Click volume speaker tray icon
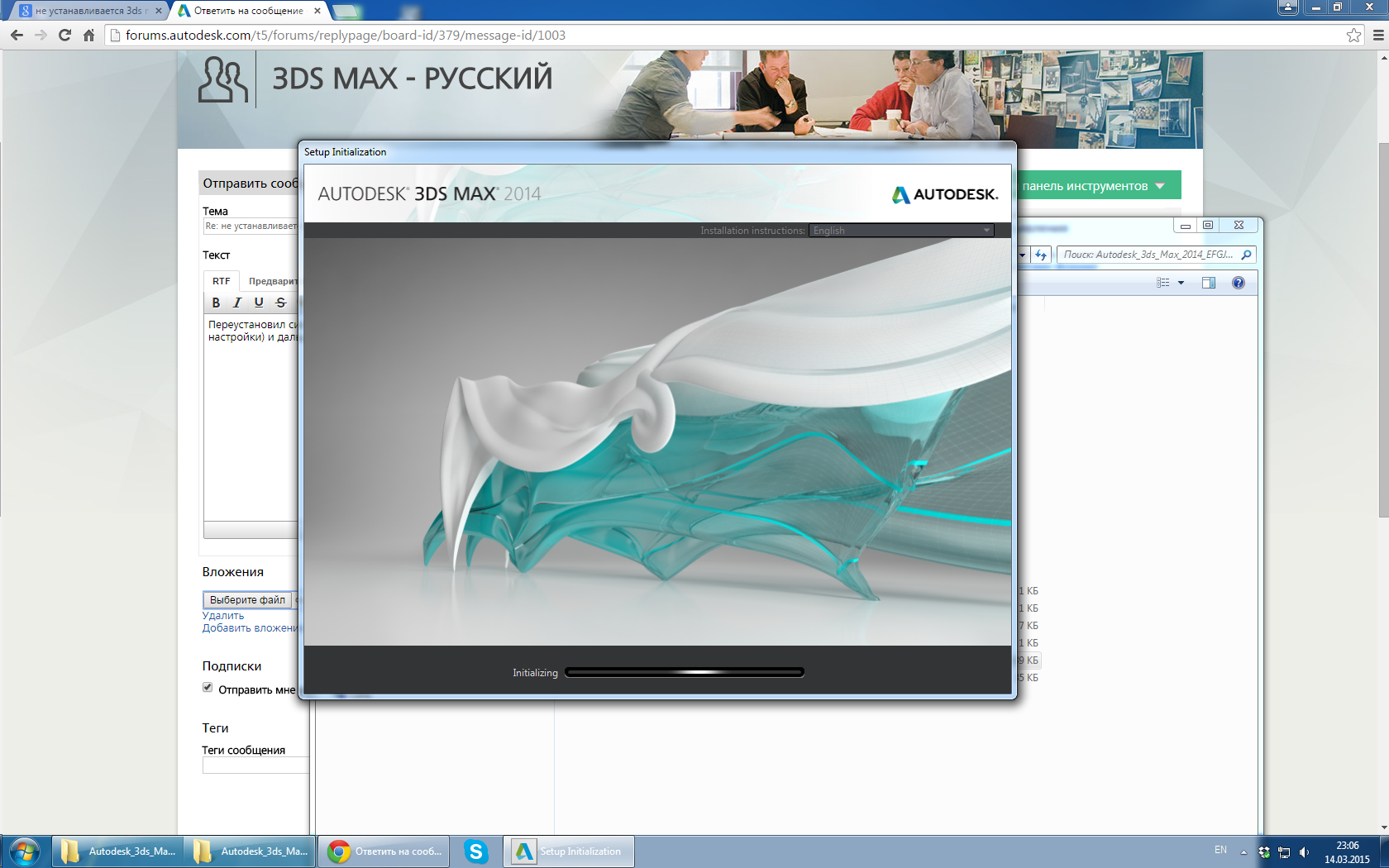 click(1304, 852)
